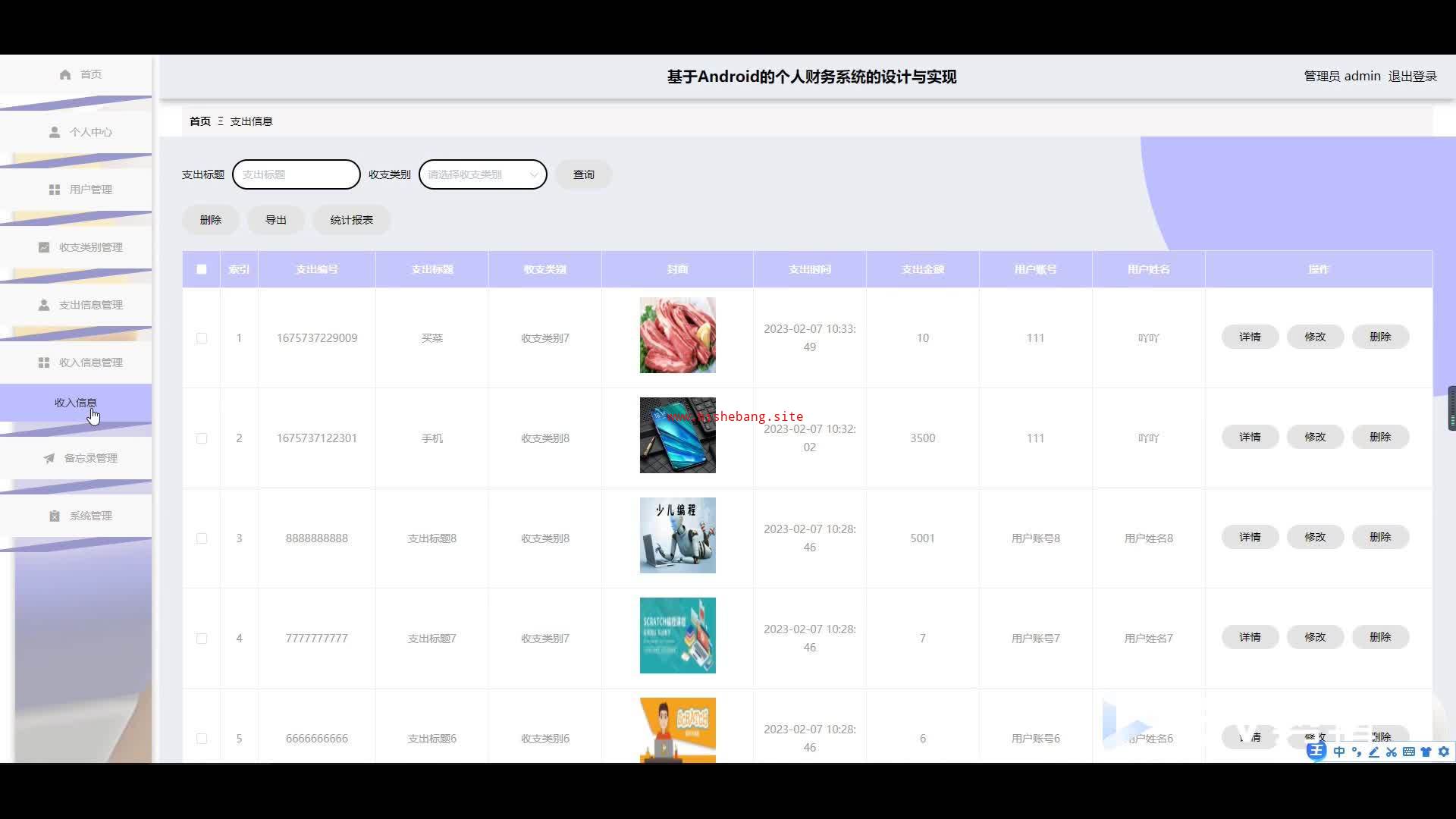Click the person icon beside 个人中心
Viewport: 1456px width, 819px height.
click(x=55, y=132)
